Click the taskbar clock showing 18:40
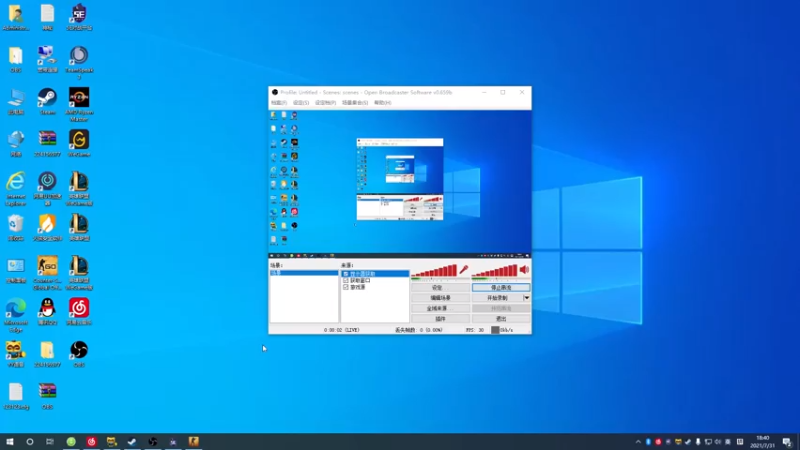 pyautogui.click(x=762, y=442)
